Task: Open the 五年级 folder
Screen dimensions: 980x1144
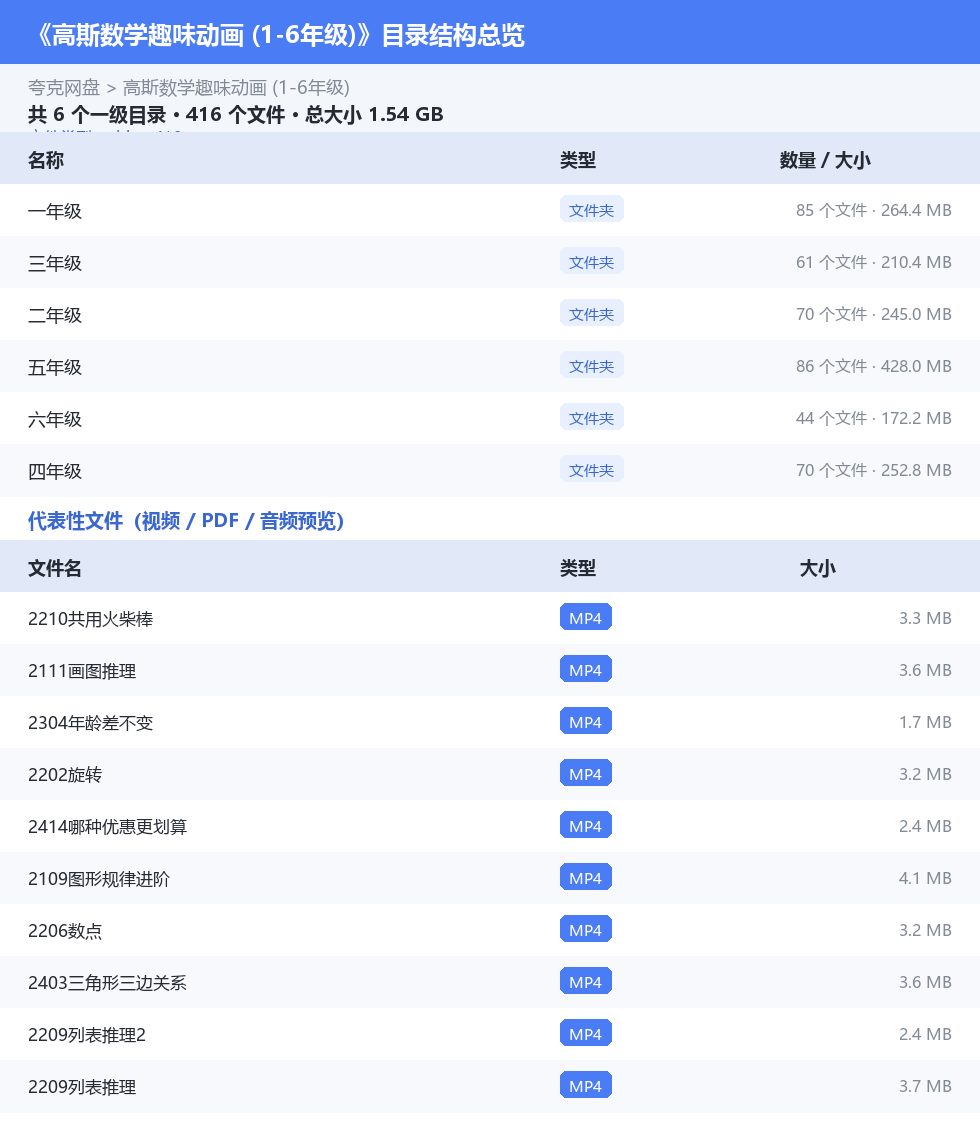Action: click(x=55, y=367)
